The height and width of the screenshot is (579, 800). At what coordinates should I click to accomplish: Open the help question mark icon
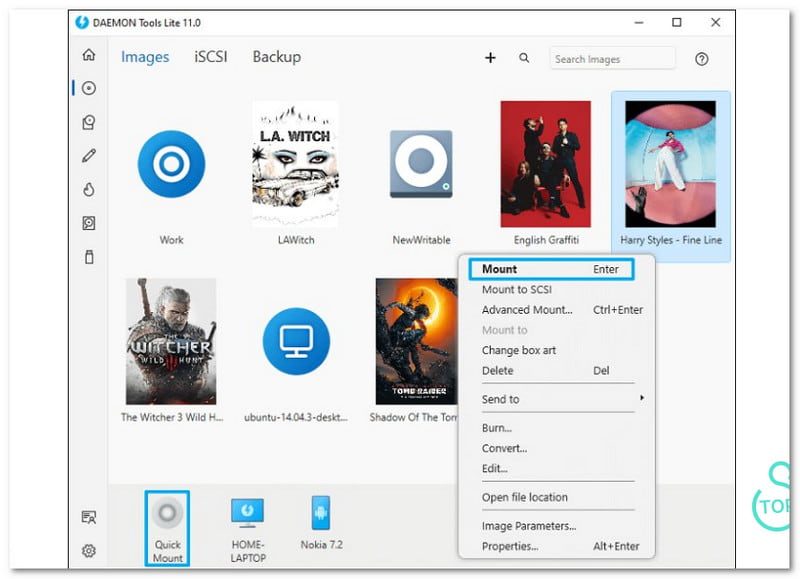(701, 59)
